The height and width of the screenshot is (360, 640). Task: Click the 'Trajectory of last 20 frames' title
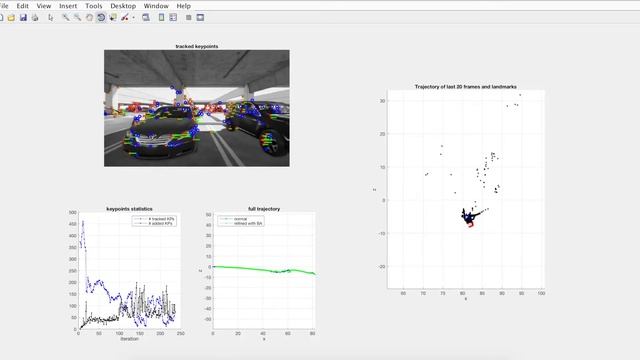pos(466,87)
